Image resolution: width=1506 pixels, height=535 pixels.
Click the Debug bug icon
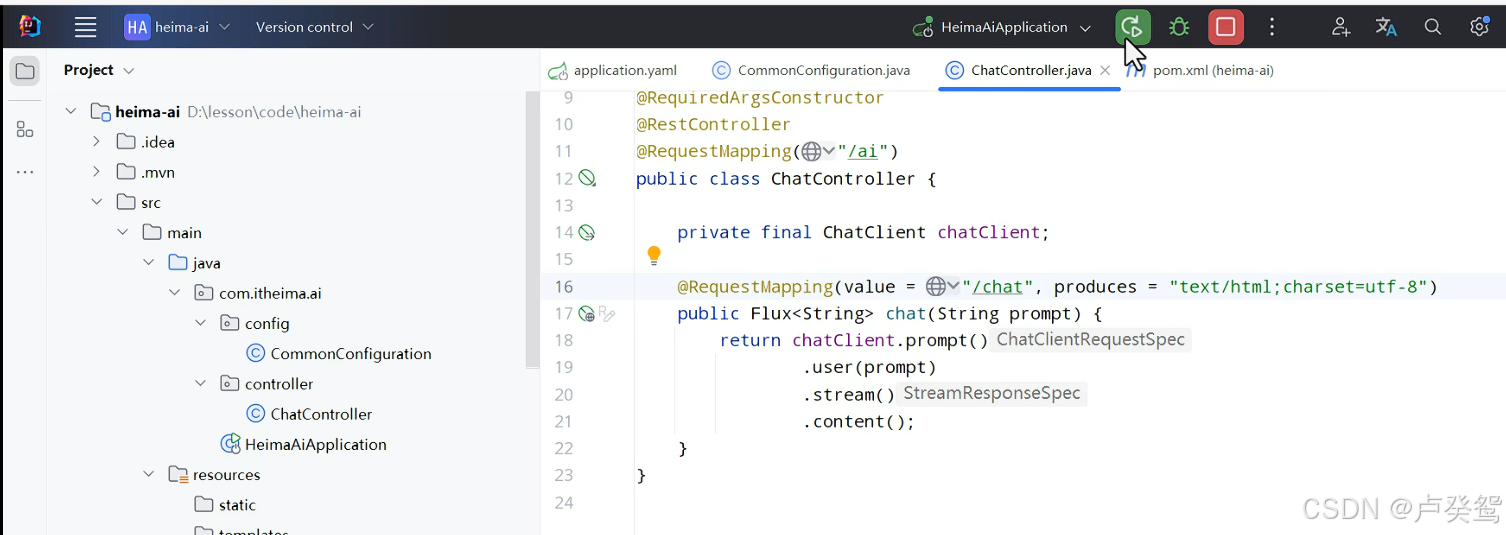pos(1179,27)
